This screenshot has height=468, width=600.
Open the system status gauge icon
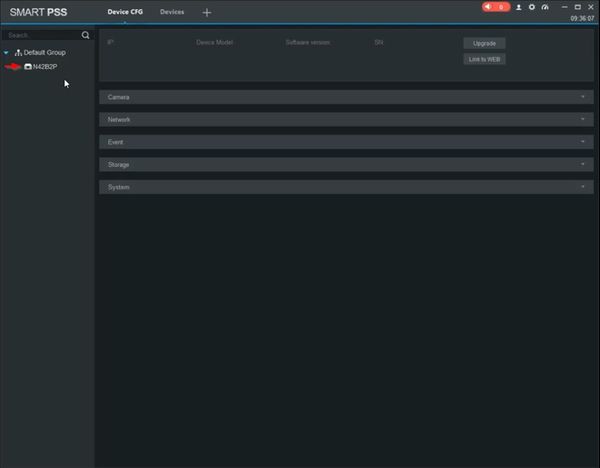point(545,7)
